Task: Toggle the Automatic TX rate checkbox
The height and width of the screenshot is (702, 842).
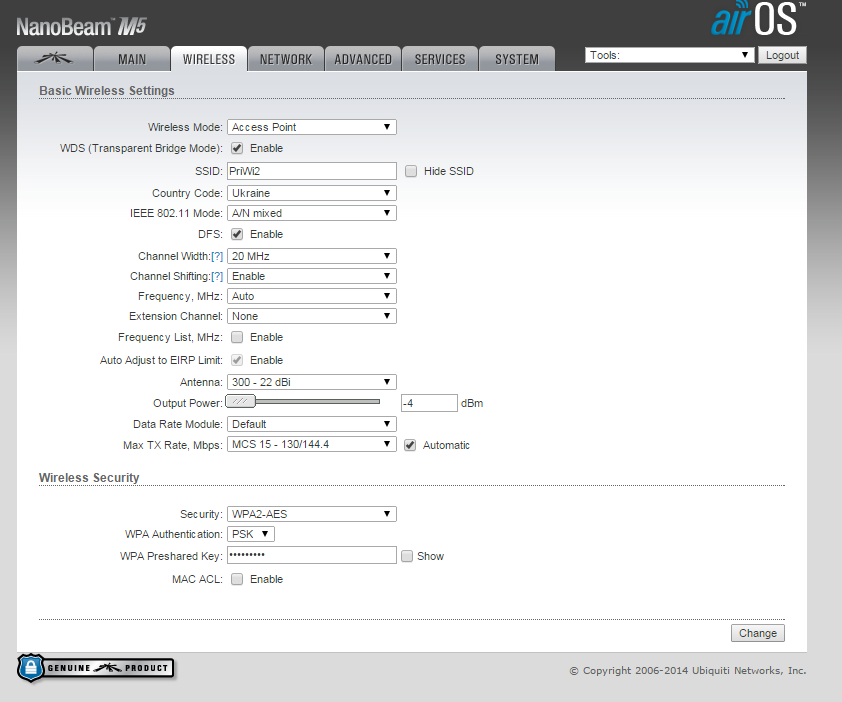Action: click(x=410, y=445)
